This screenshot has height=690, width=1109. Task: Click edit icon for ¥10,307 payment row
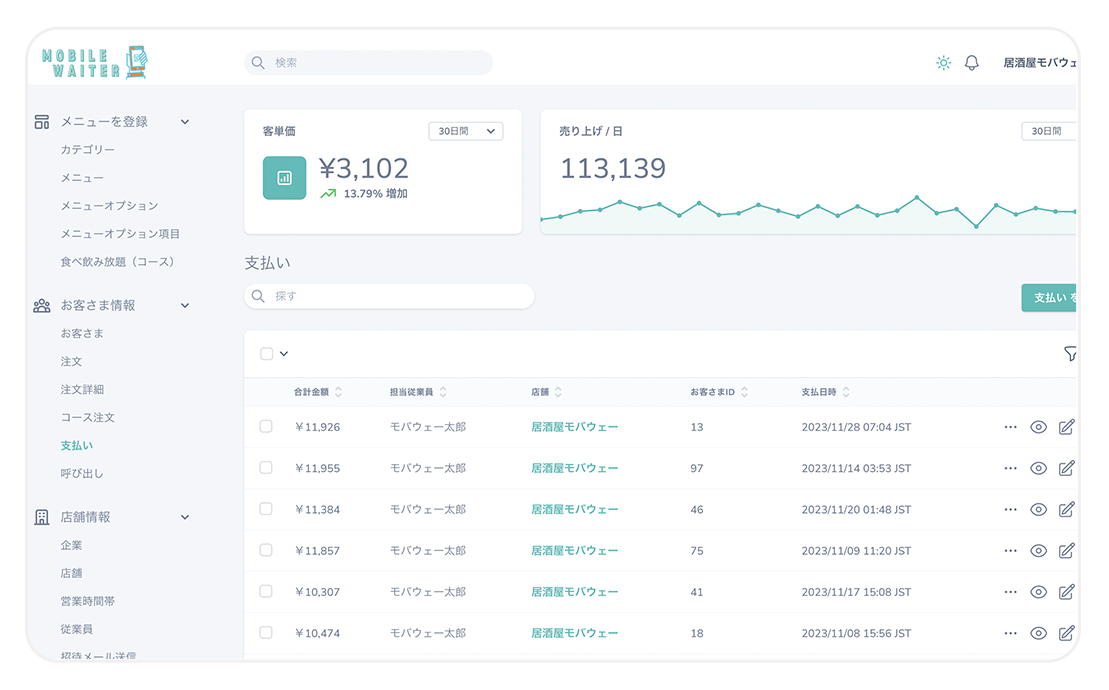1066,592
